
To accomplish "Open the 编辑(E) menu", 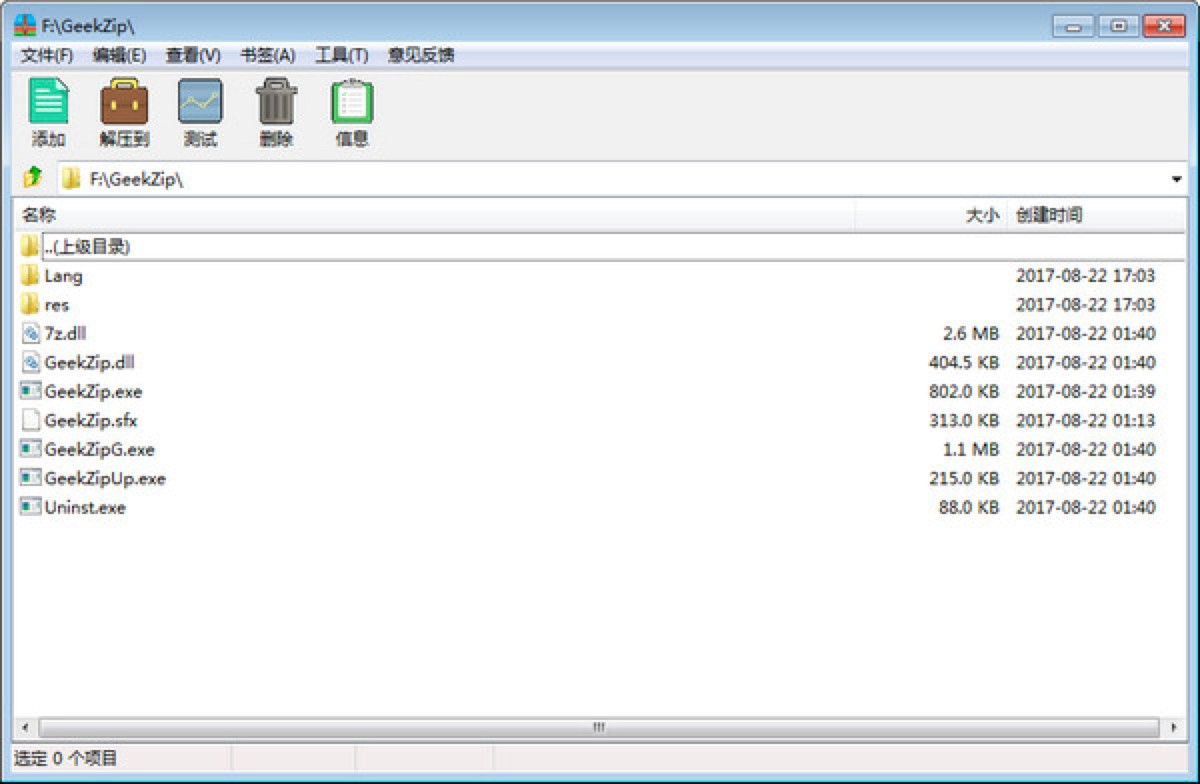I will click(119, 55).
